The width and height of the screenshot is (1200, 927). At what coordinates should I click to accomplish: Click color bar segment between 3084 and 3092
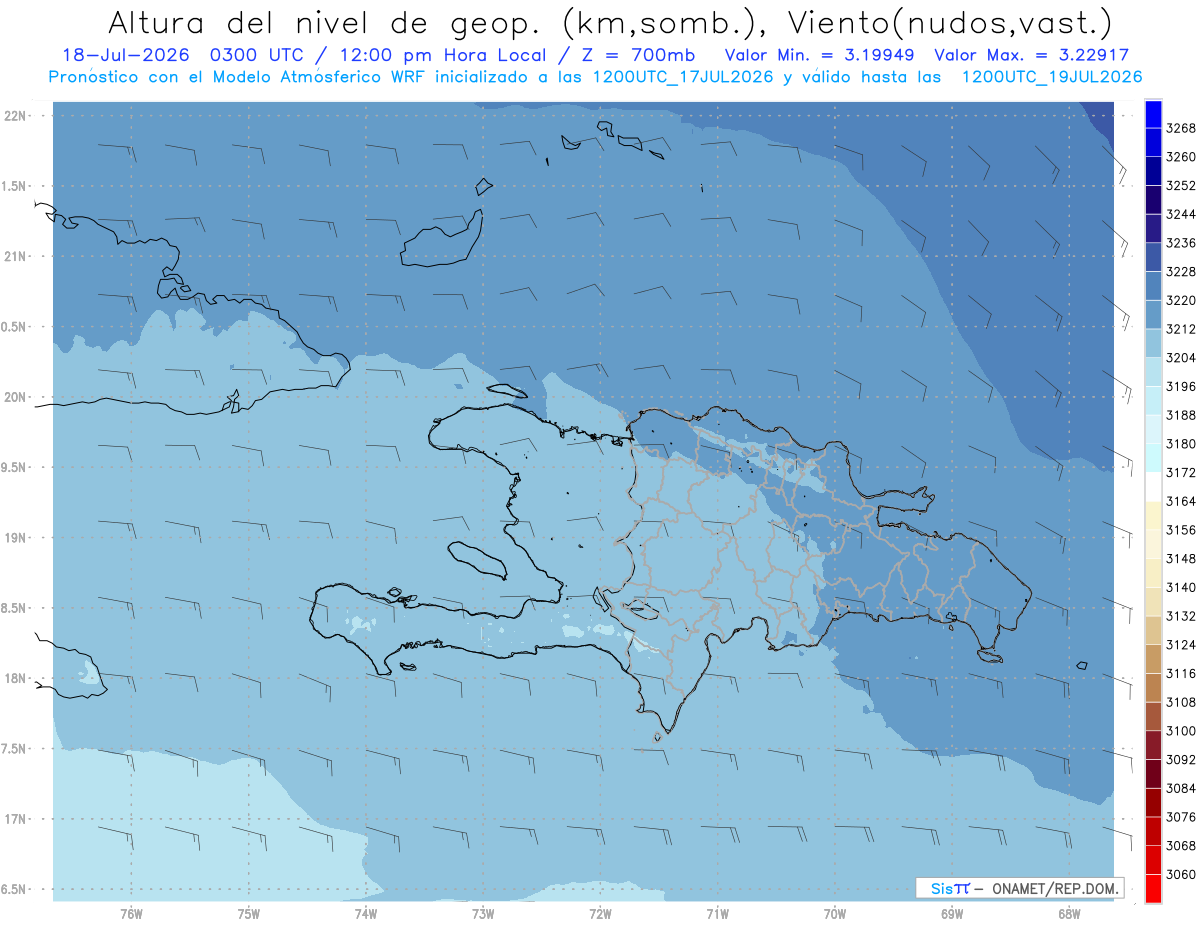[x=1153, y=774]
